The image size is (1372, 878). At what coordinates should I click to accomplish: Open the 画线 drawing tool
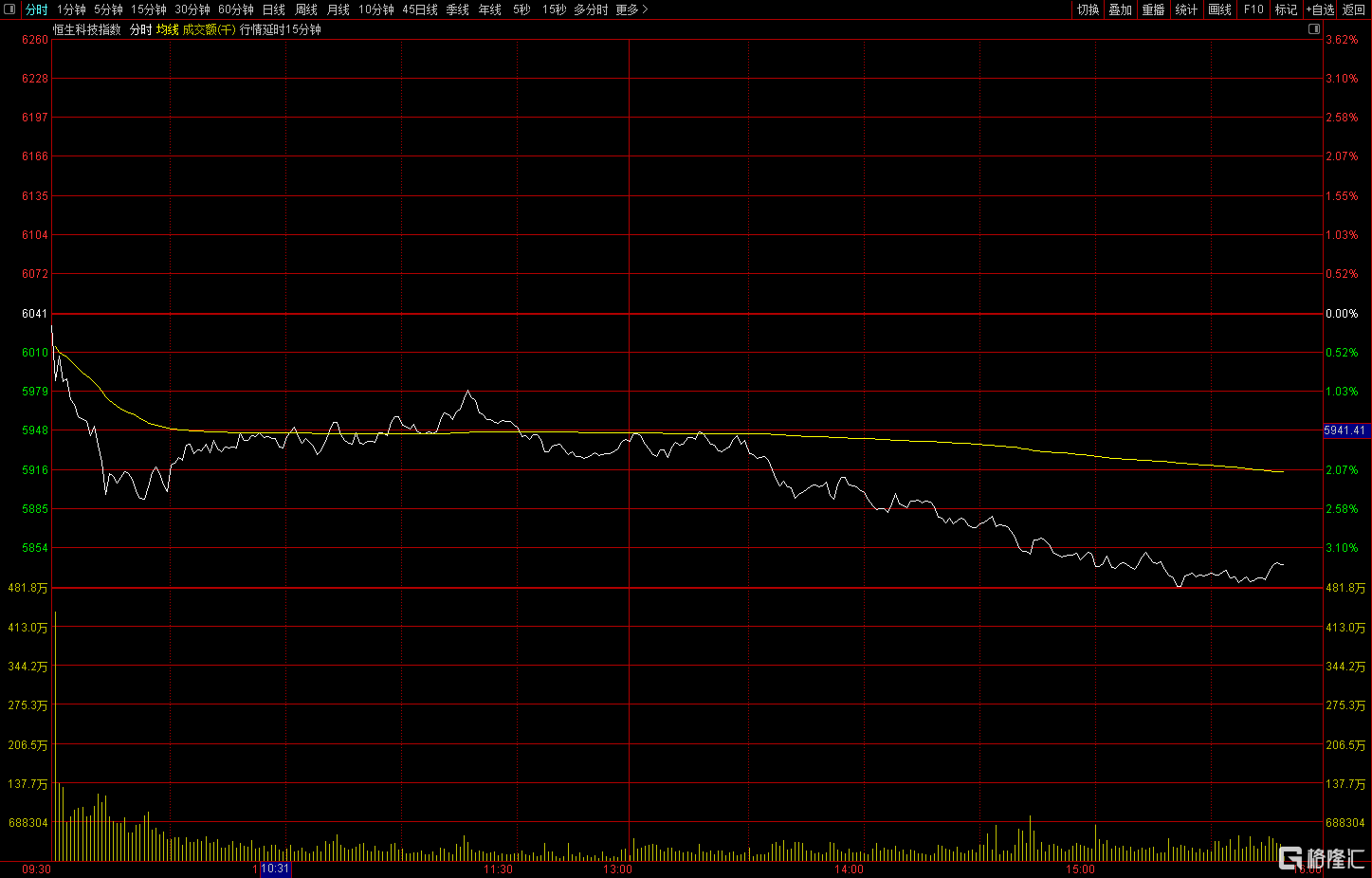[x=1219, y=9]
